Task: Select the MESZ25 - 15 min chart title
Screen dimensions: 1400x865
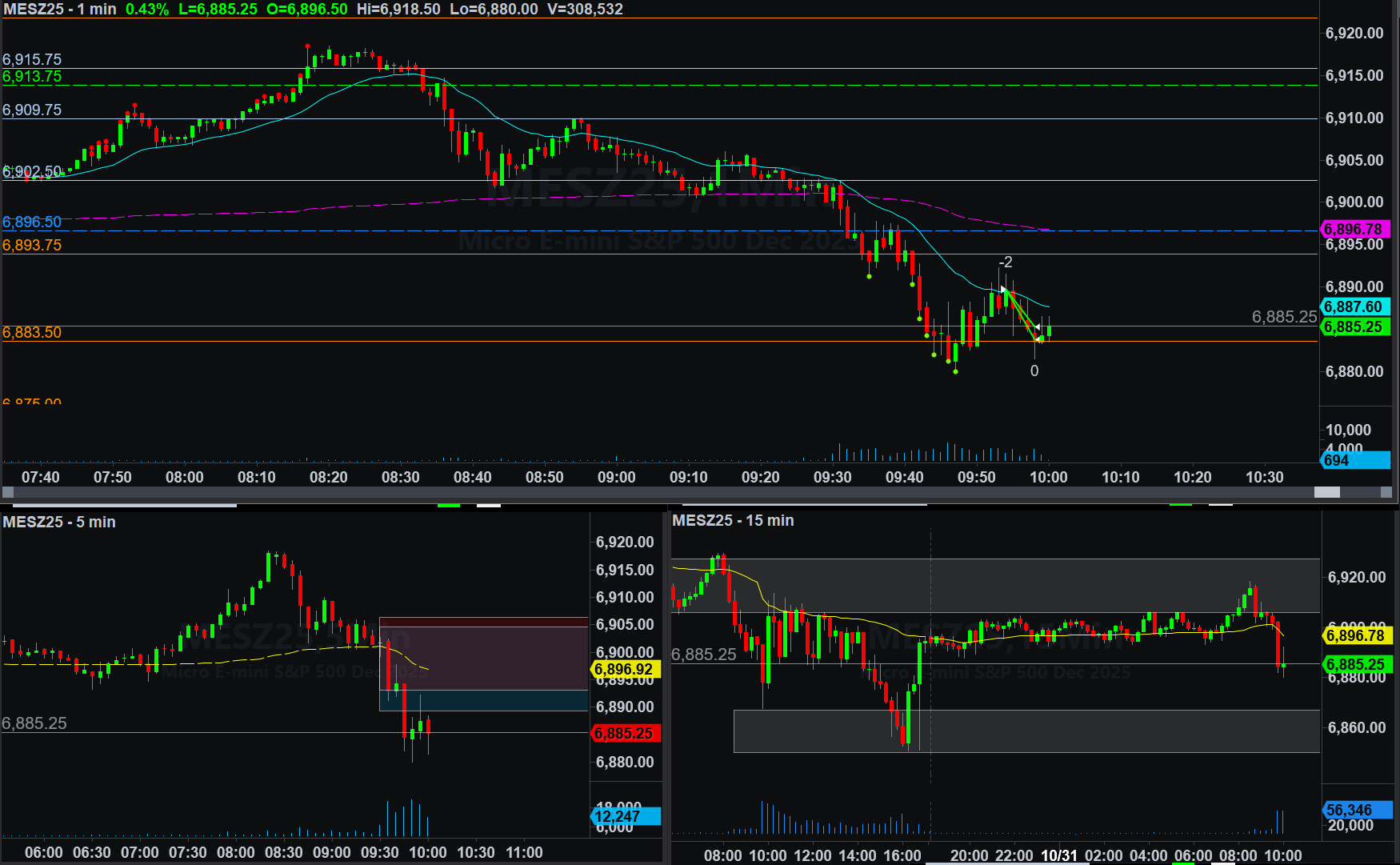Action: point(733,521)
